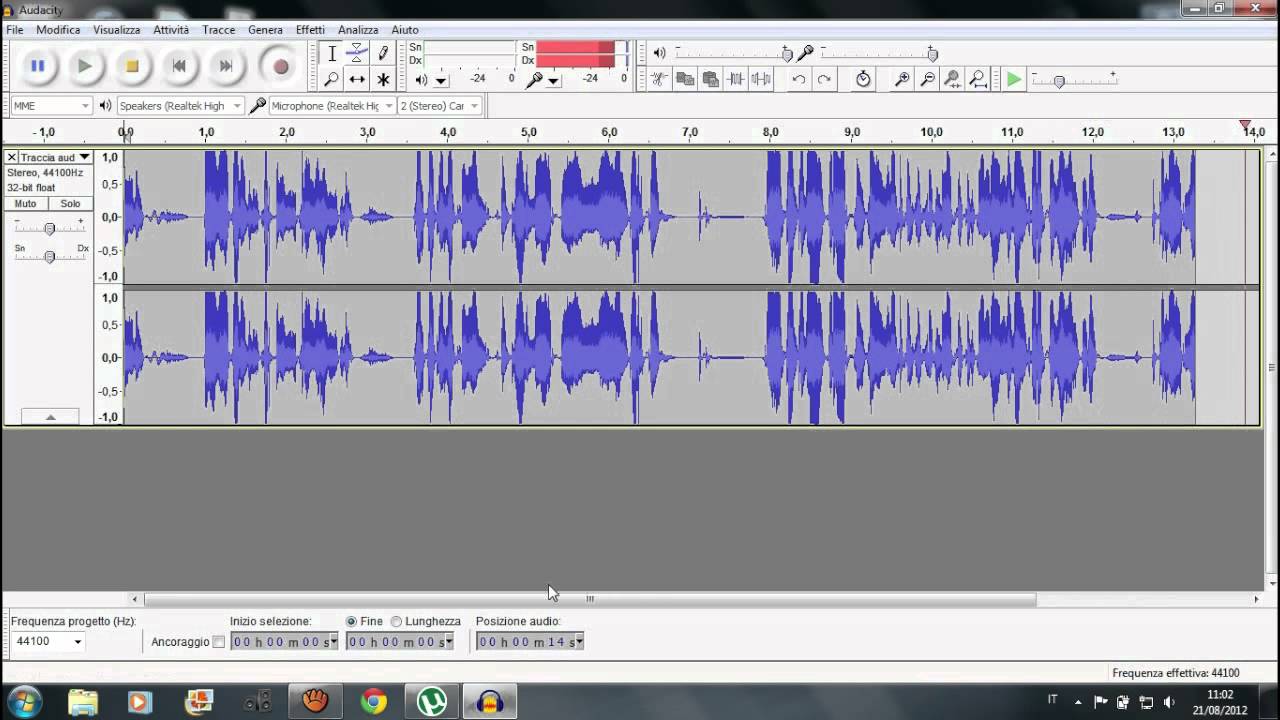Select the Time Shift tool

click(357, 79)
